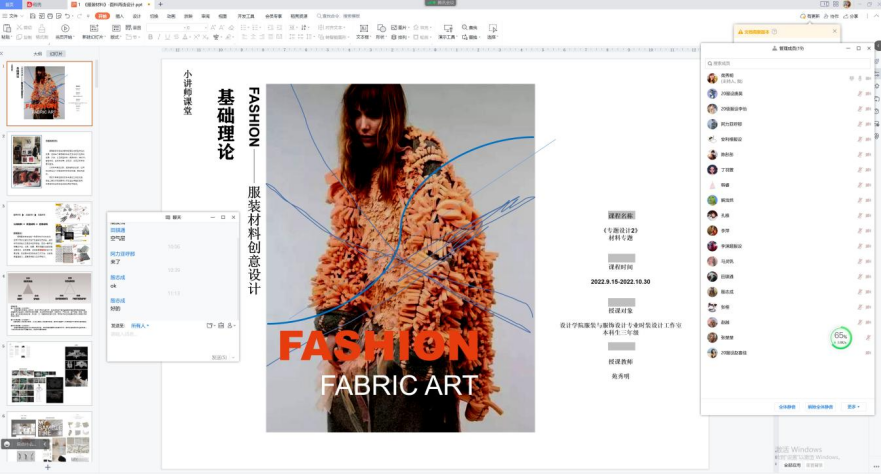Open the 文件 menu dropdown
Screen dimensions: 881x475
pyautogui.click(x=12, y=16)
